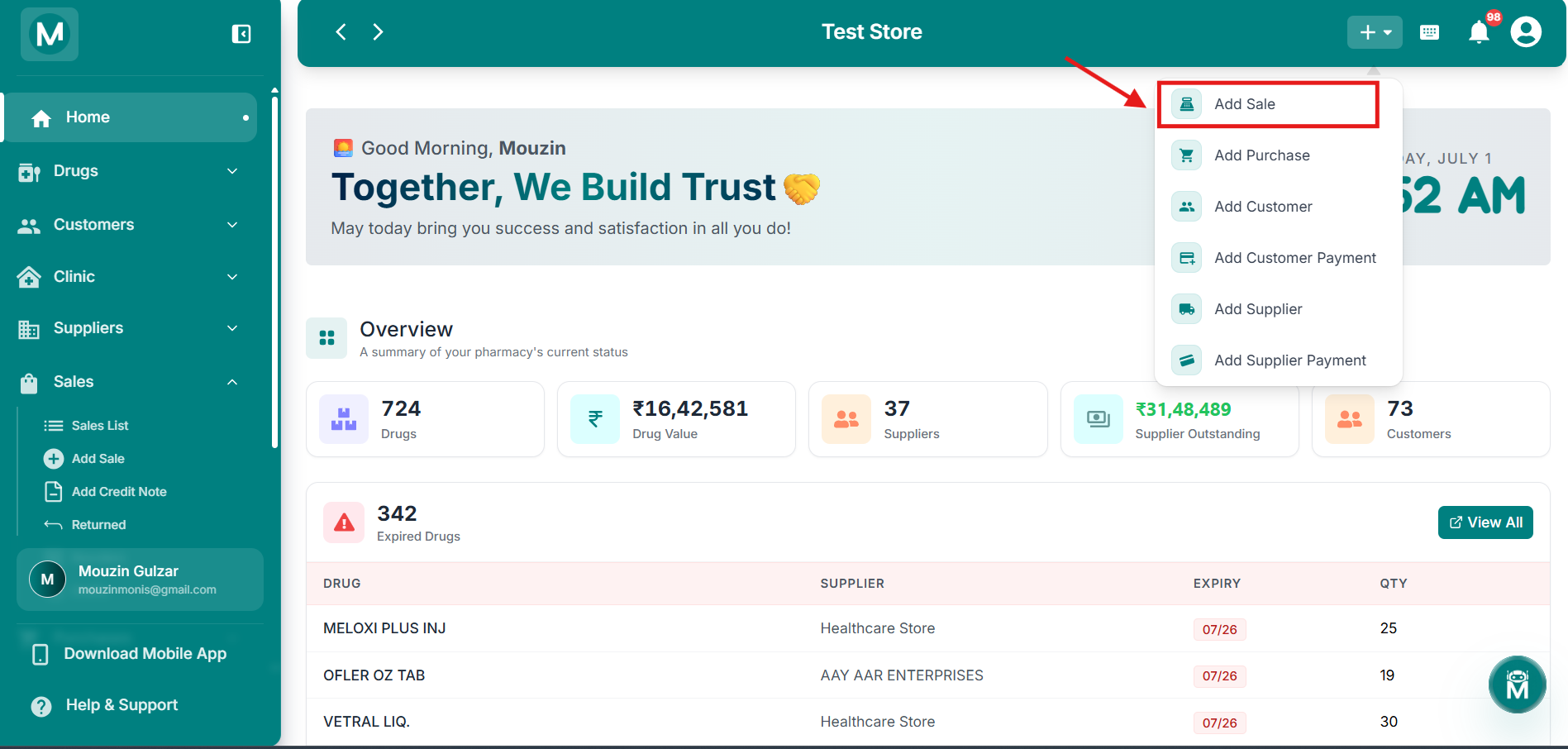Click the Overview grid icon
Image resolution: width=1568 pixels, height=749 pixels.
[326, 338]
